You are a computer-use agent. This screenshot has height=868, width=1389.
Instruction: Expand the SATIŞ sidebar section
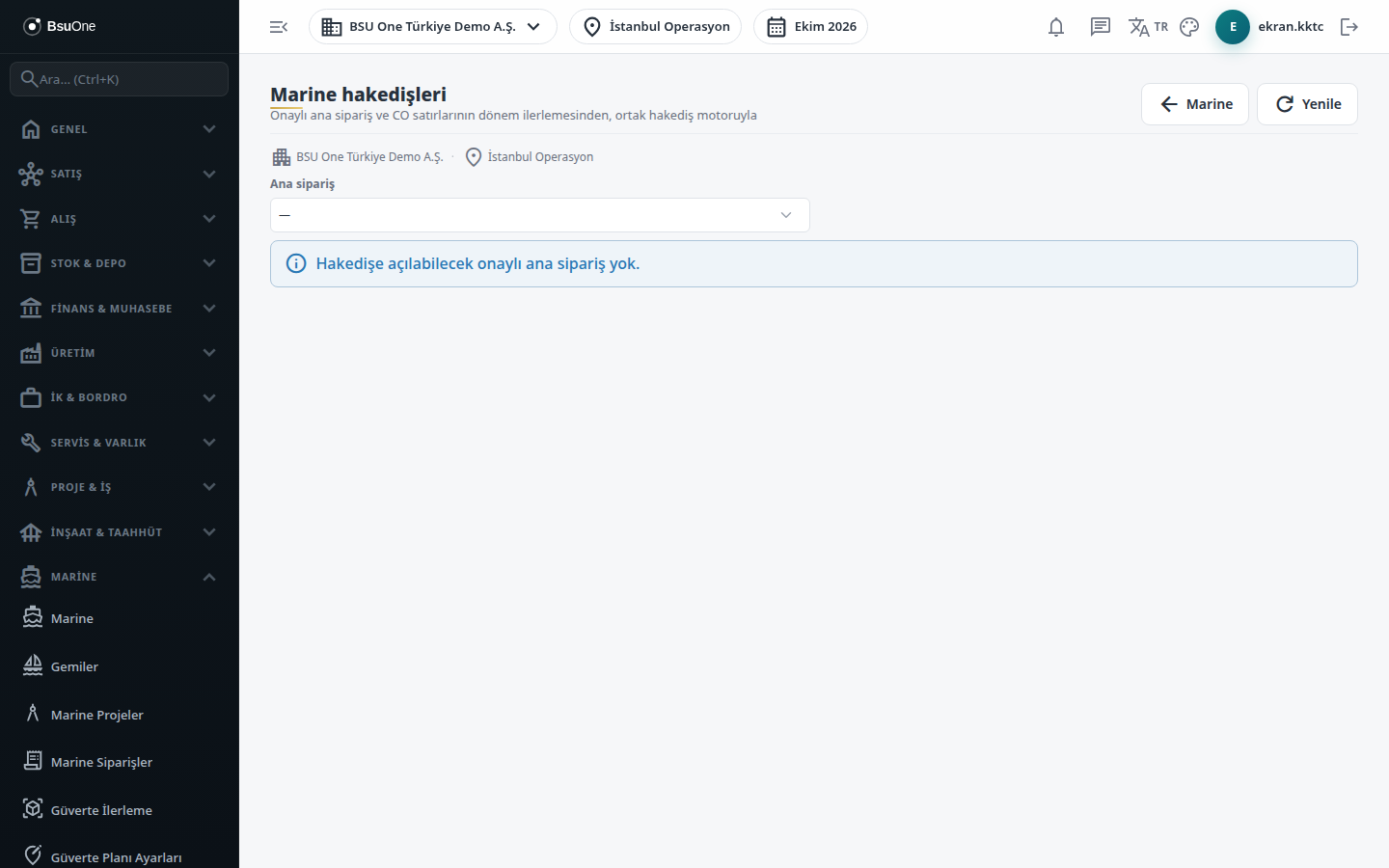pos(120,174)
